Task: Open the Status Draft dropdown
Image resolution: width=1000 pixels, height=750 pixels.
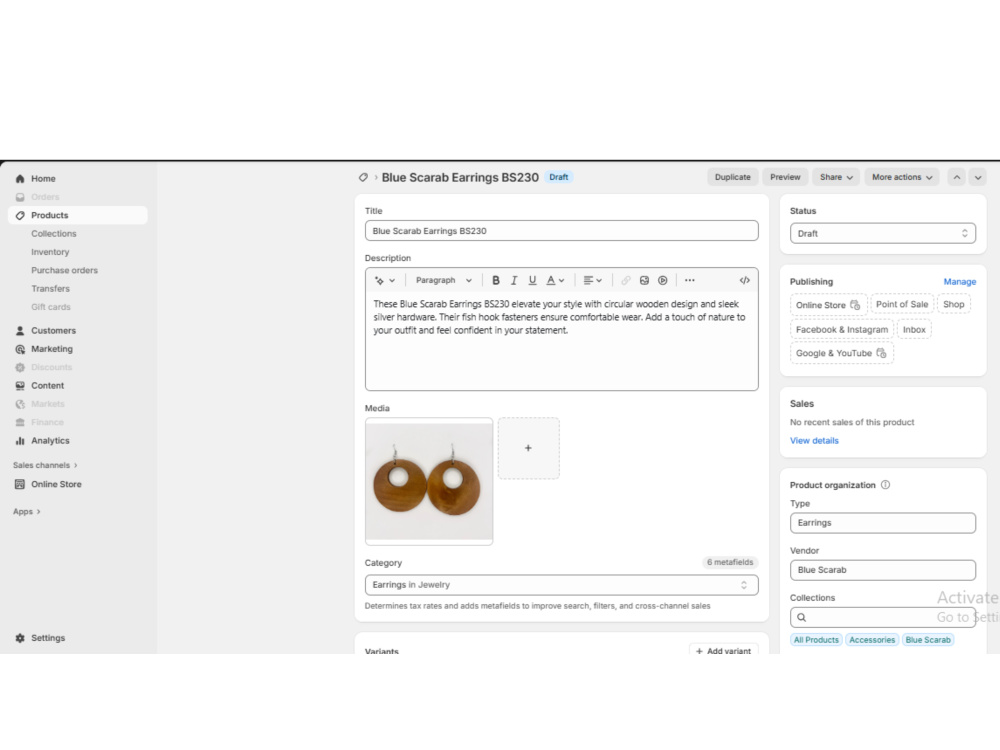Action: [x=883, y=233]
